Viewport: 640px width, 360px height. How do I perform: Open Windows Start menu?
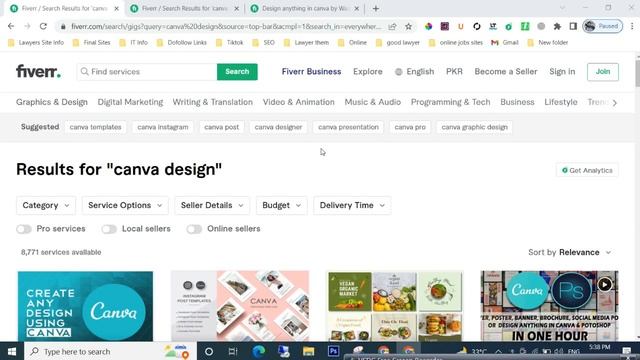(x=12, y=351)
